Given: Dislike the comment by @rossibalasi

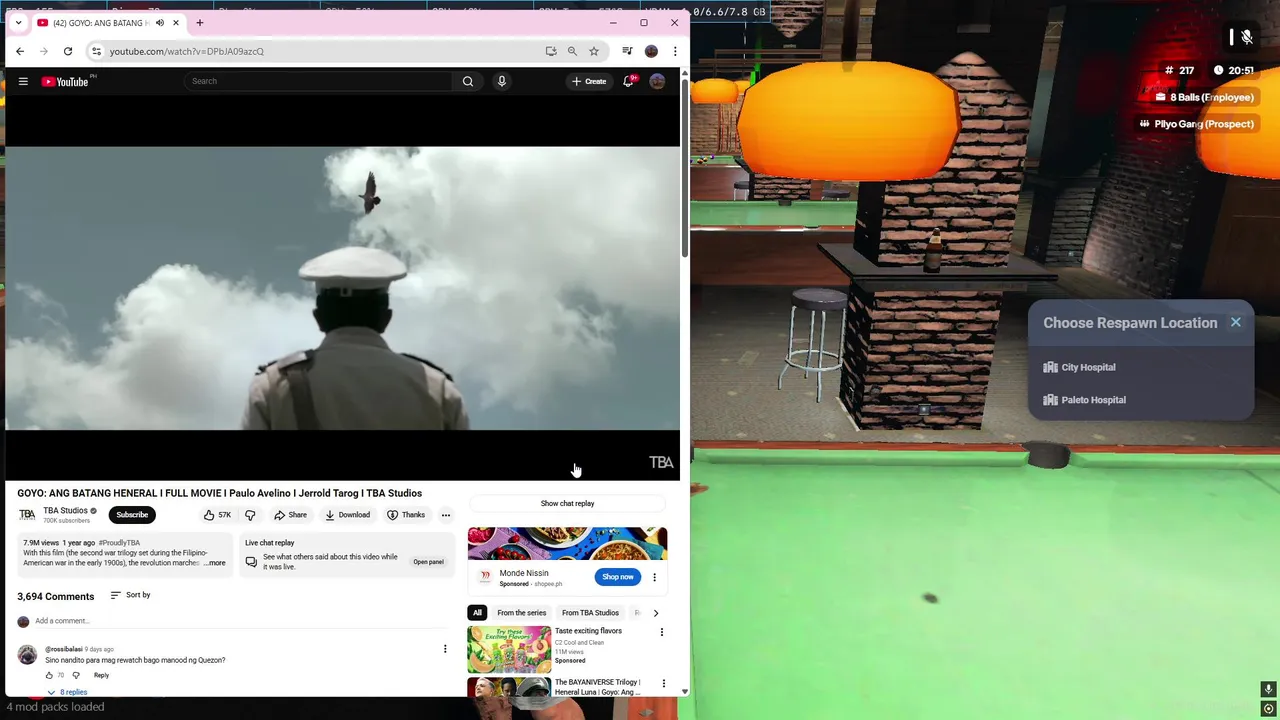Looking at the screenshot, I should coord(76,675).
